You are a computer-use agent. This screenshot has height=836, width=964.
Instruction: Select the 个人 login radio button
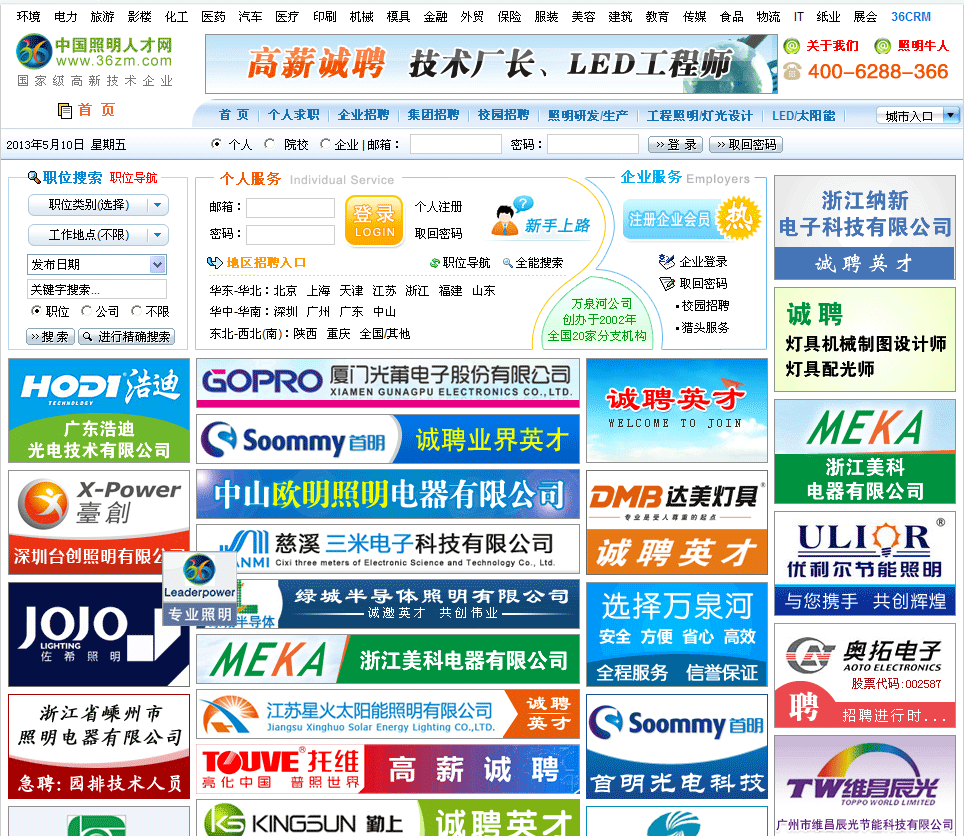pyautogui.click(x=216, y=144)
